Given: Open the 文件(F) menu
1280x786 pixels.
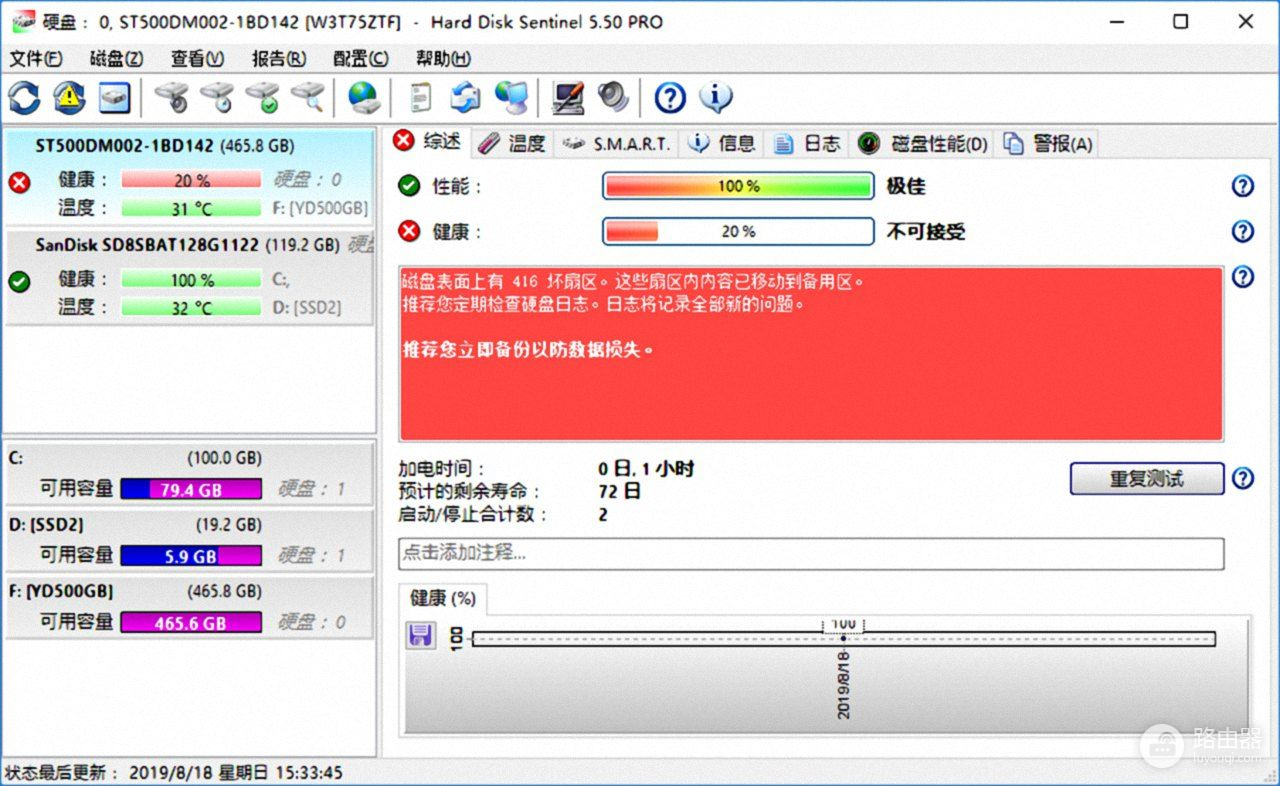Looking at the screenshot, I should pyautogui.click(x=36, y=58).
